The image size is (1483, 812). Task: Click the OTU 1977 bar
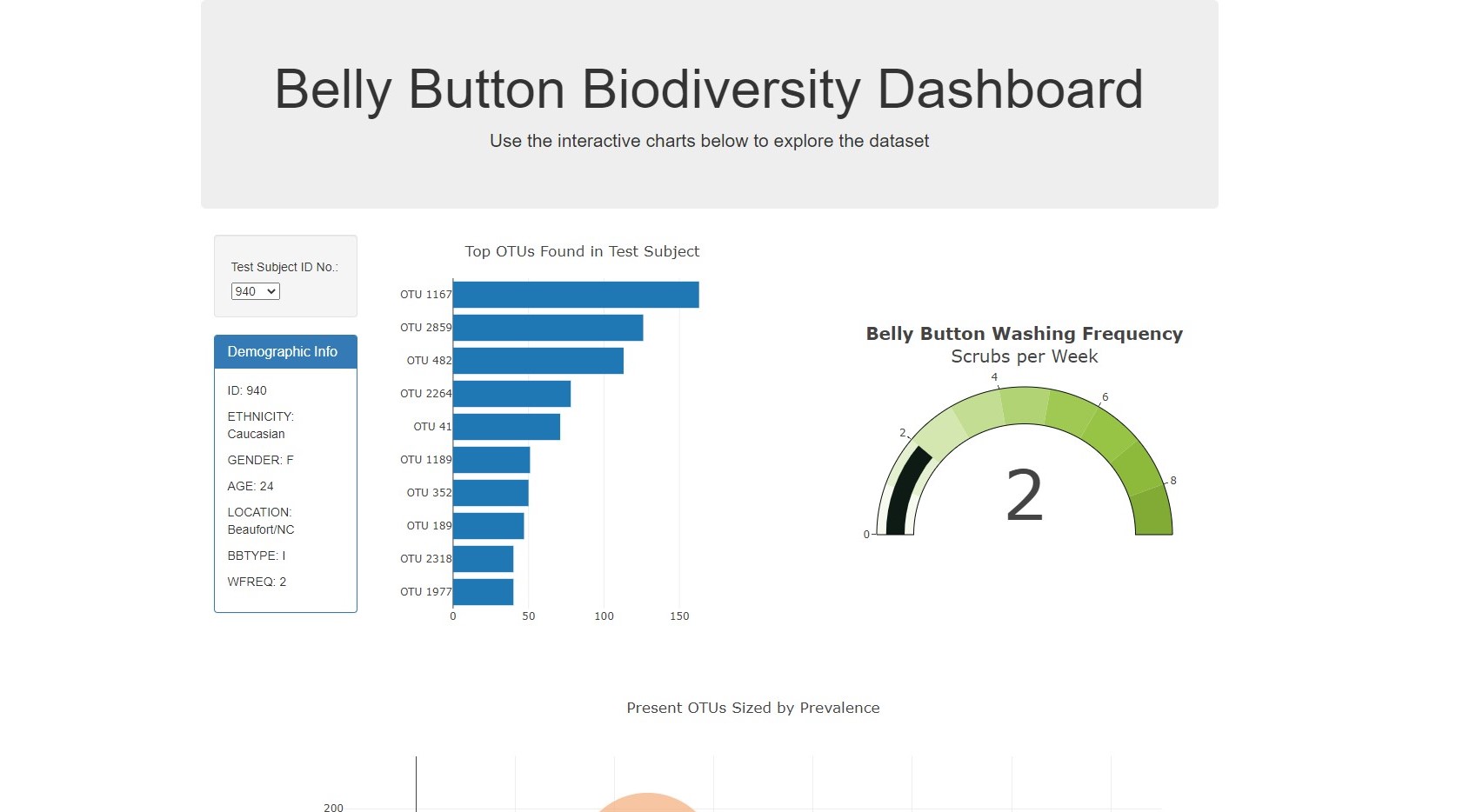coord(483,592)
